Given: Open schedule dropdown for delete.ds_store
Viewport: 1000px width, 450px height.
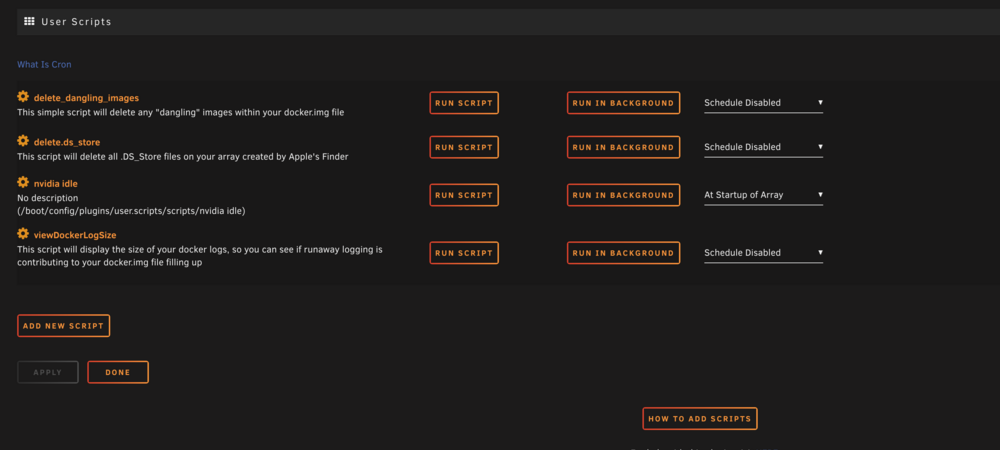Looking at the screenshot, I should pos(763,147).
